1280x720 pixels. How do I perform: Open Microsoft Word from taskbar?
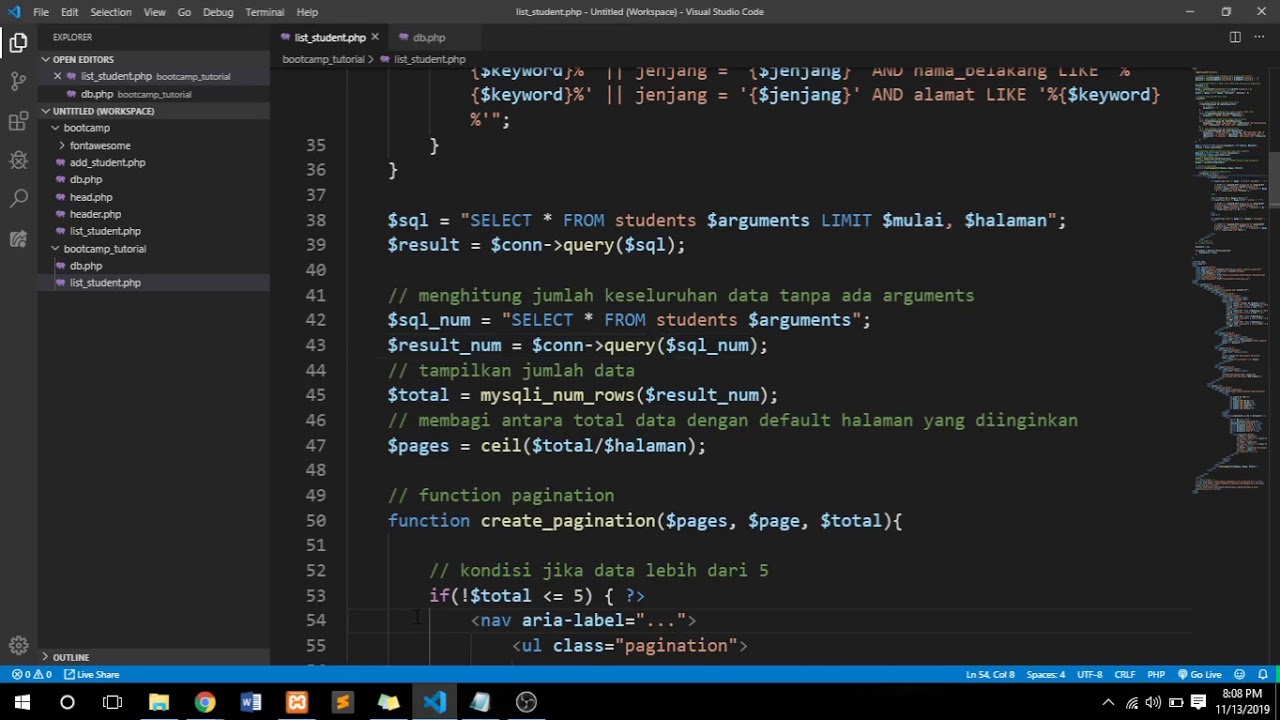pyautogui.click(x=251, y=702)
